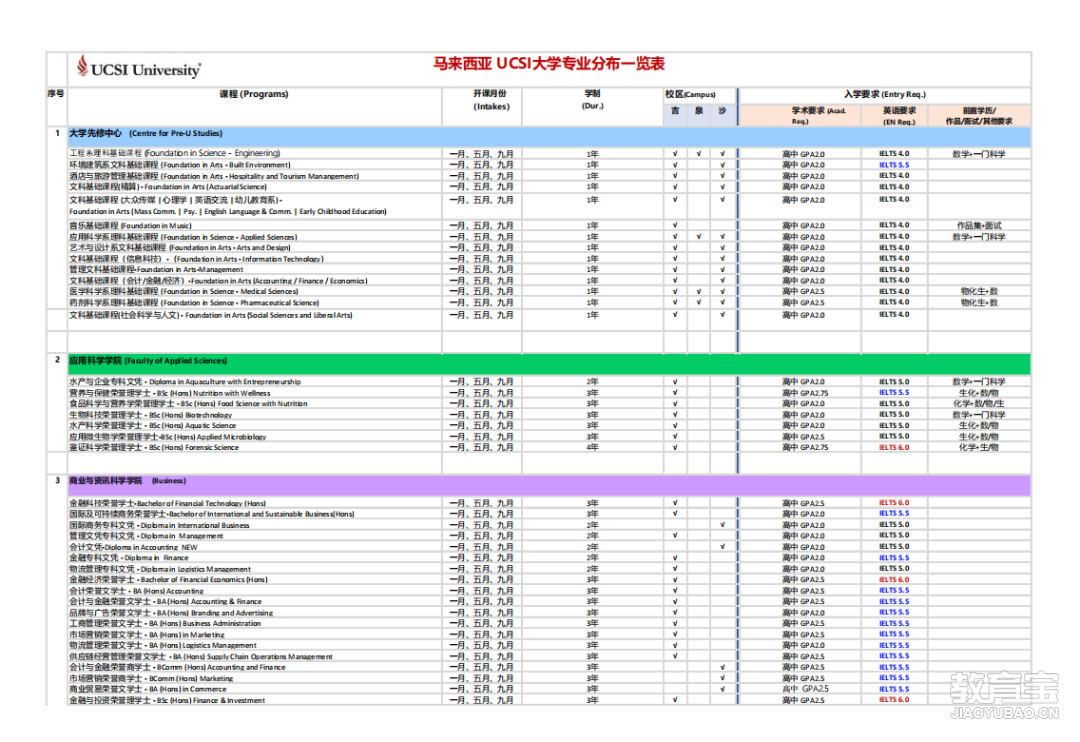The height and width of the screenshot is (742, 1080).
Task: Click the BSc (Hons) Forensic Science program row
Action: pos(154,448)
